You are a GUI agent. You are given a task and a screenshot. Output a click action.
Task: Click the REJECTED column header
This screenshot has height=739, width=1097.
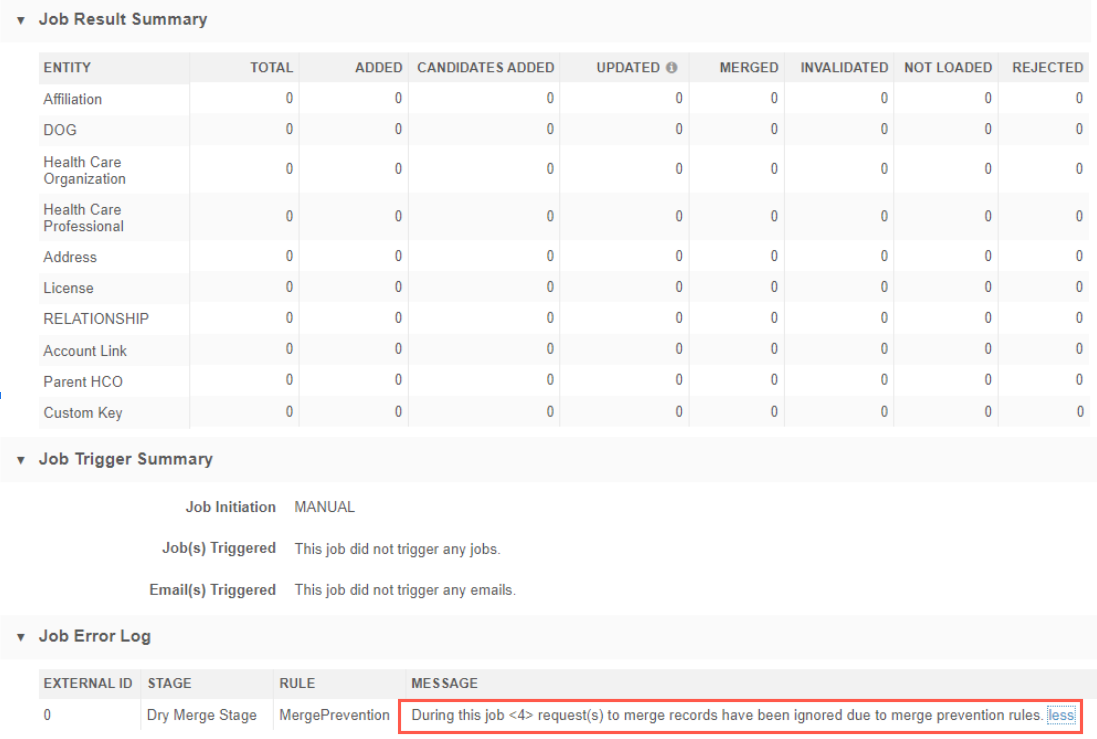(1047, 68)
